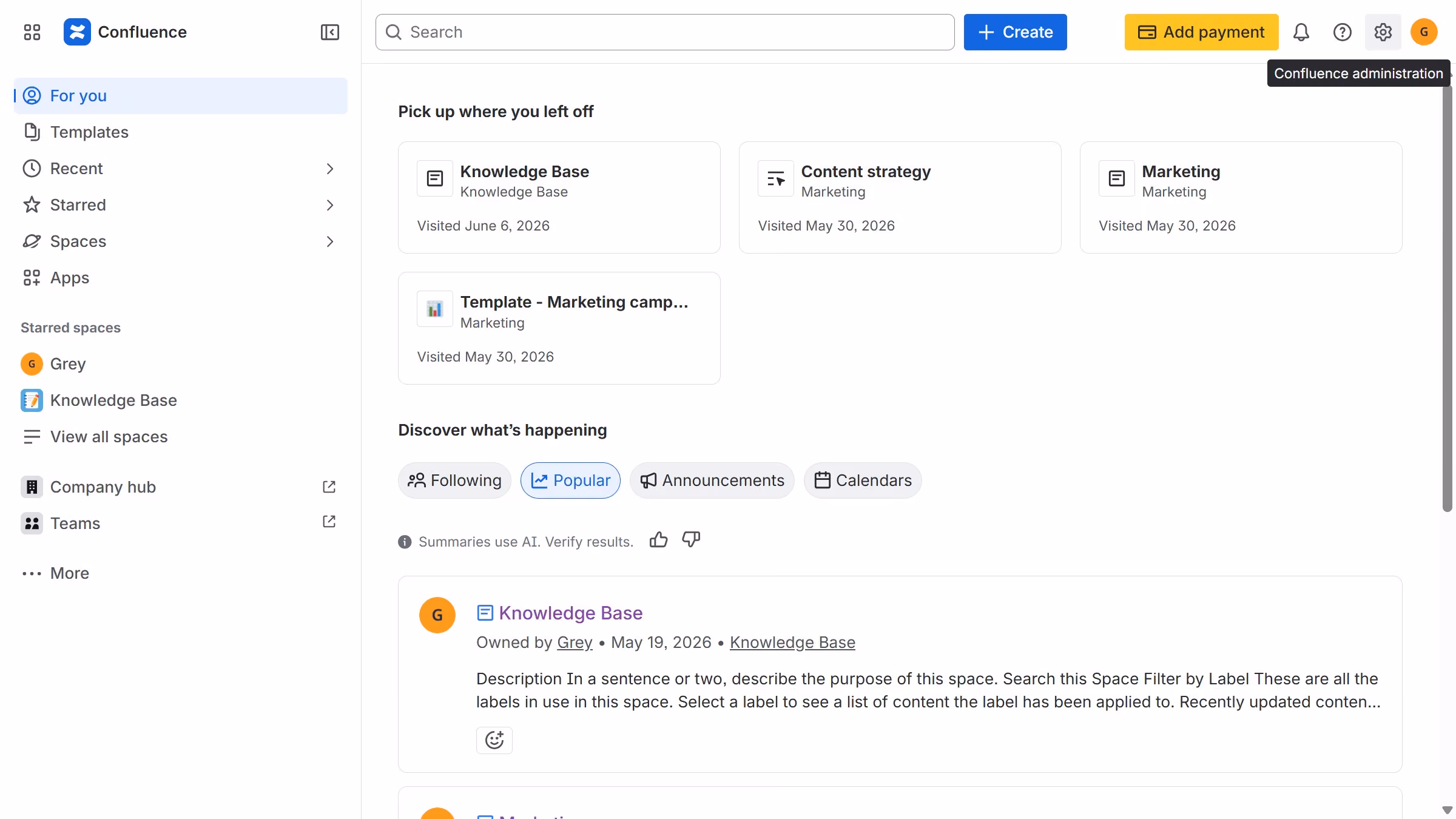The height and width of the screenshot is (819, 1456).
Task: Open the app switcher grid icon
Action: click(x=32, y=32)
